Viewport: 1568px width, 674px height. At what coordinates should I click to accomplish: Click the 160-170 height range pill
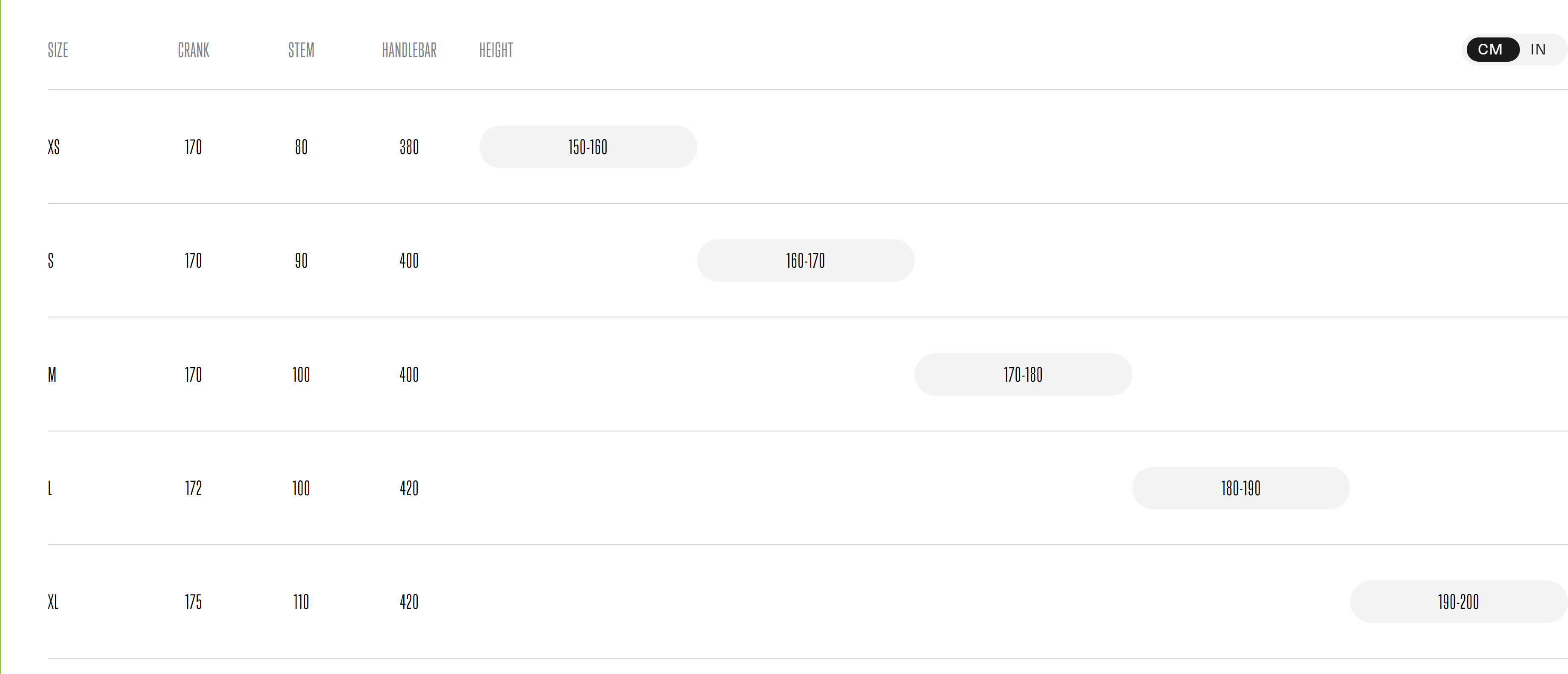coord(805,260)
